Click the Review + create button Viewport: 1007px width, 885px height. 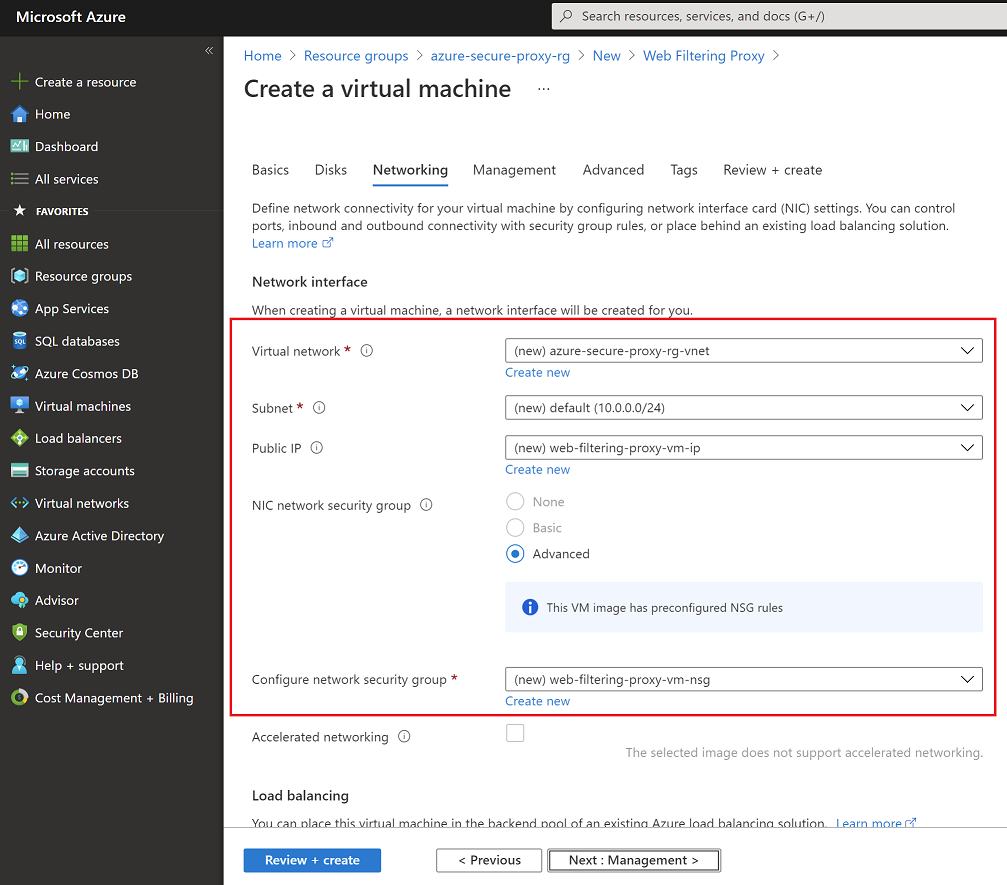click(312, 860)
